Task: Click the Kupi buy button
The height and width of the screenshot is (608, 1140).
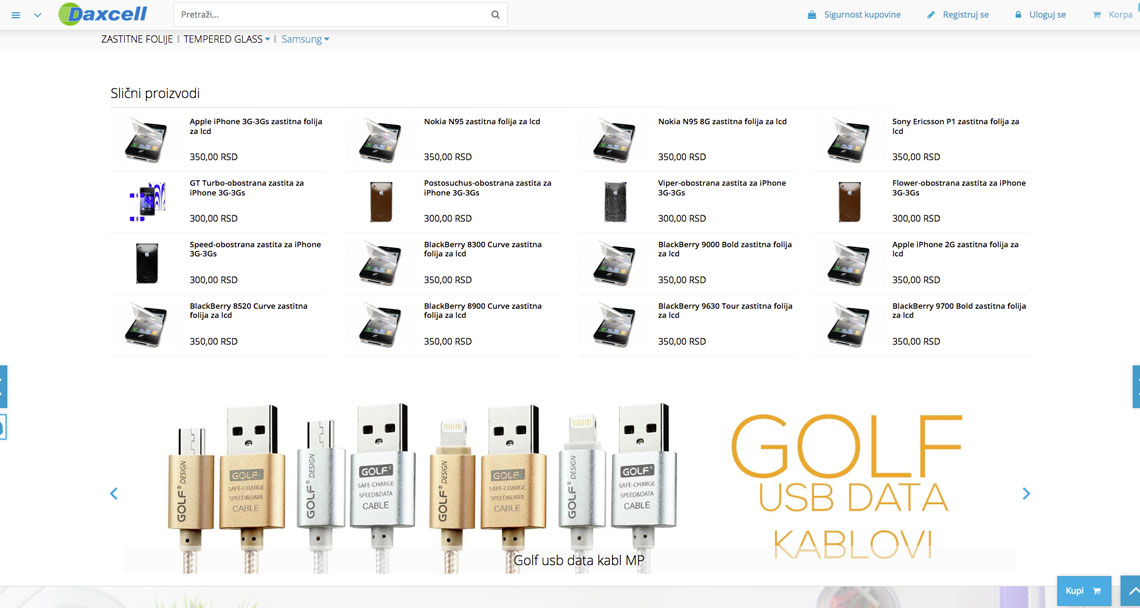Action: tap(1083, 591)
